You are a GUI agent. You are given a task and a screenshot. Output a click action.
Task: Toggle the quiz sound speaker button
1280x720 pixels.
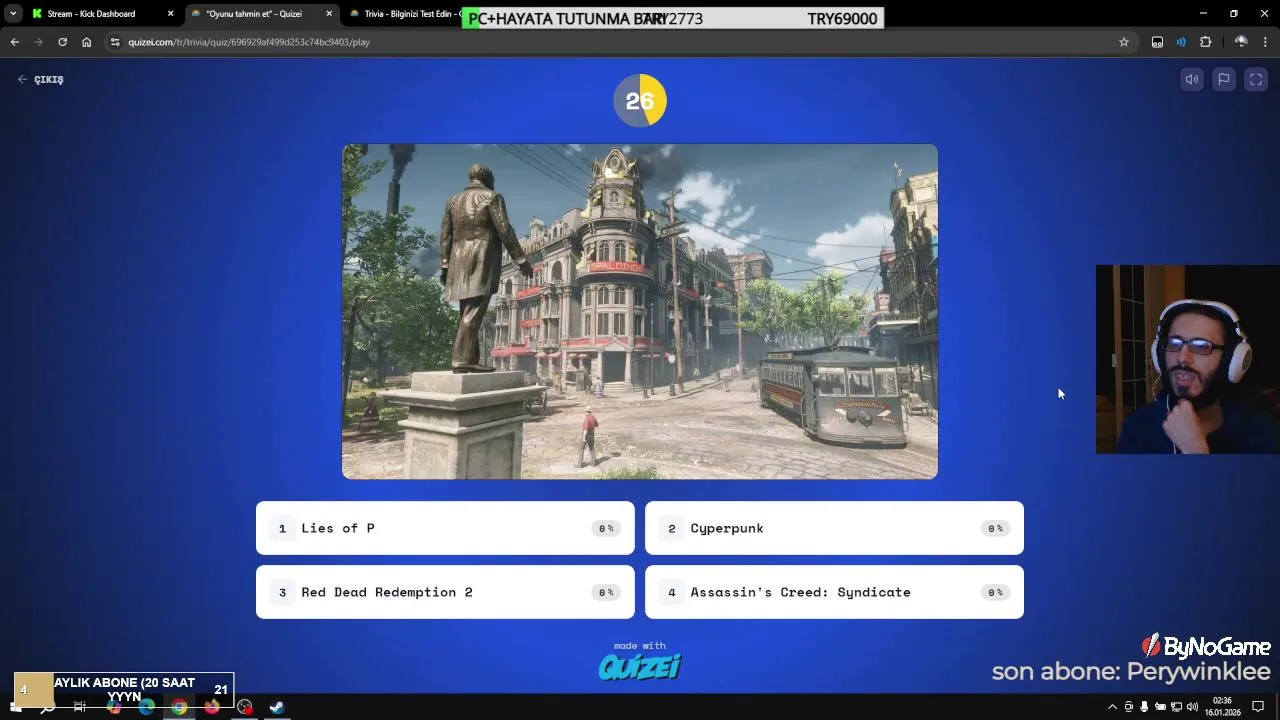coord(1192,80)
